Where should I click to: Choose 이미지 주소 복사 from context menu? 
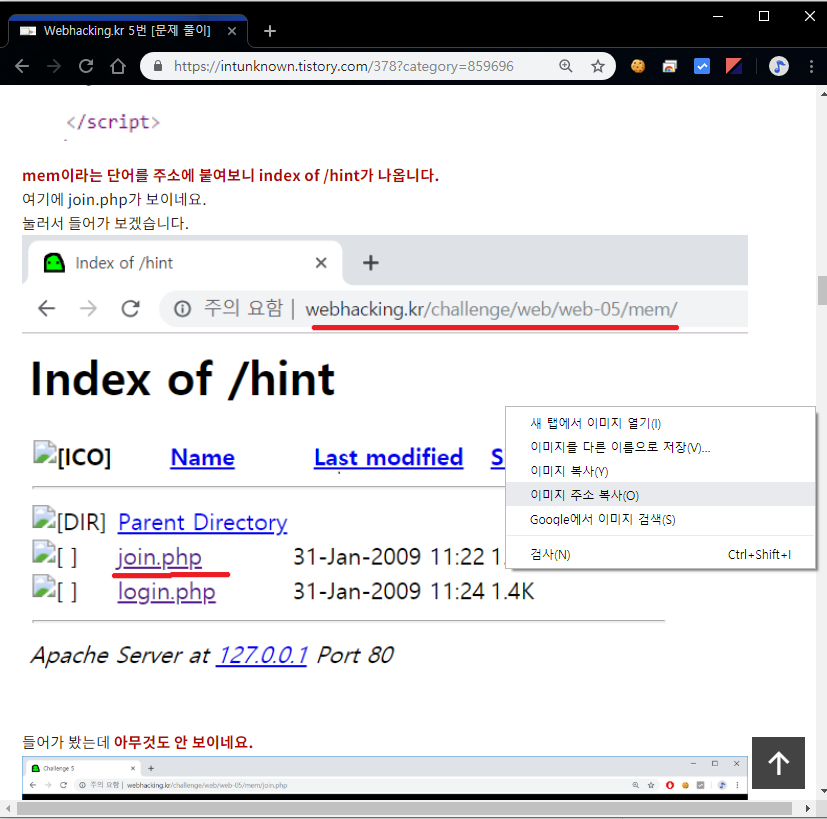[660, 495]
